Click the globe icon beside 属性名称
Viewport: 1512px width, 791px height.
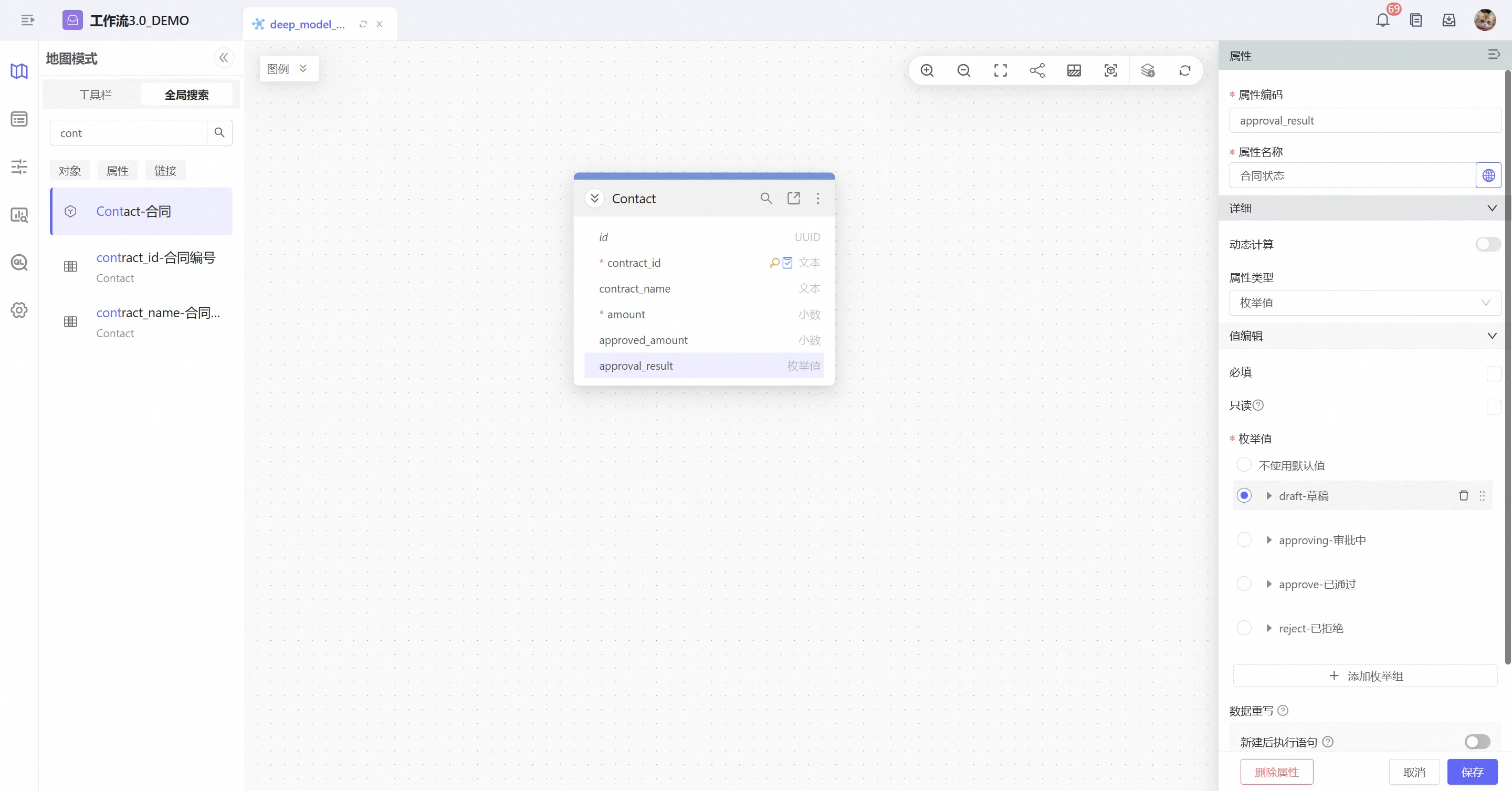1488,175
